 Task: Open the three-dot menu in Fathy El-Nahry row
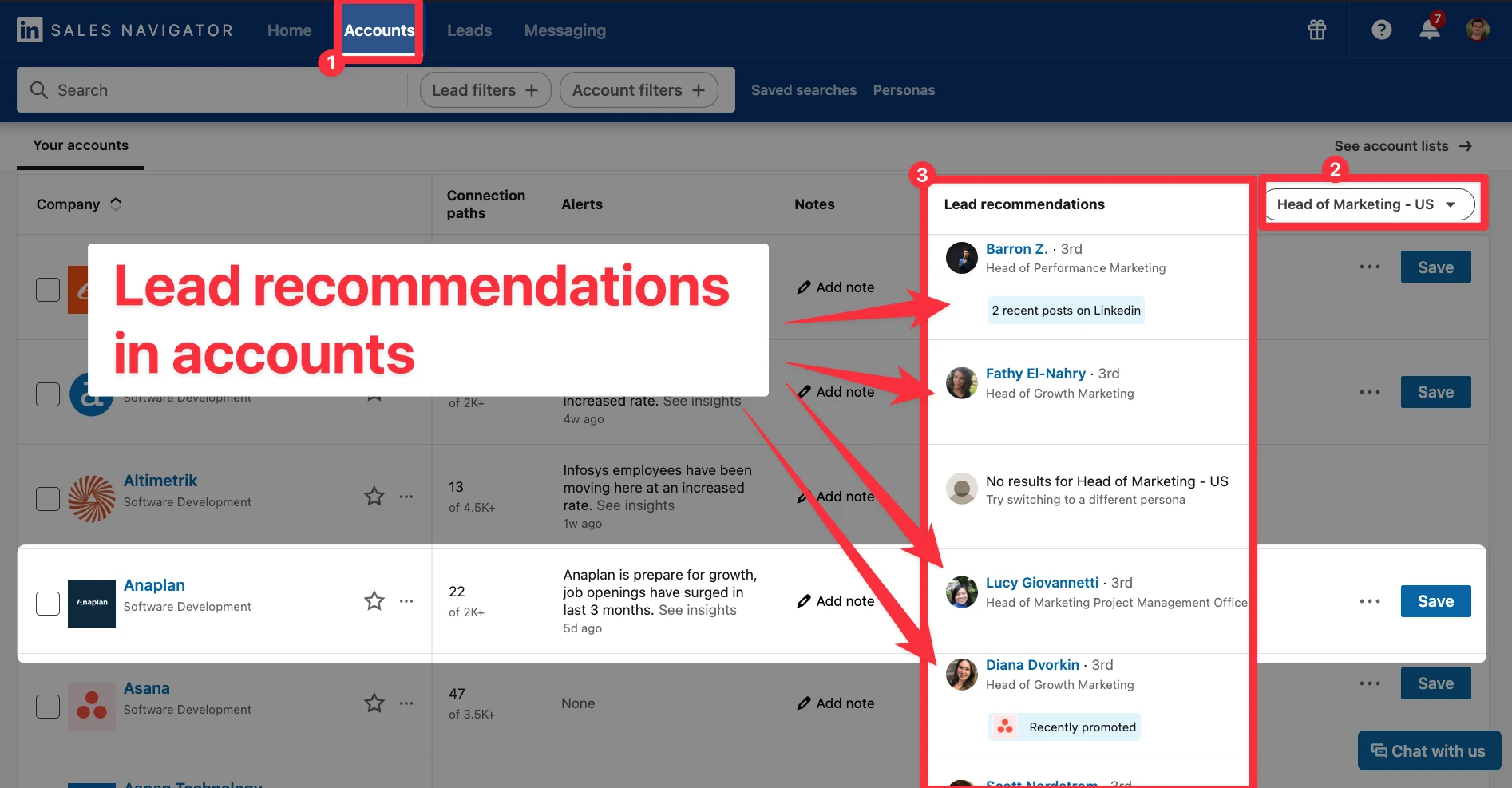coord(1370,392)
